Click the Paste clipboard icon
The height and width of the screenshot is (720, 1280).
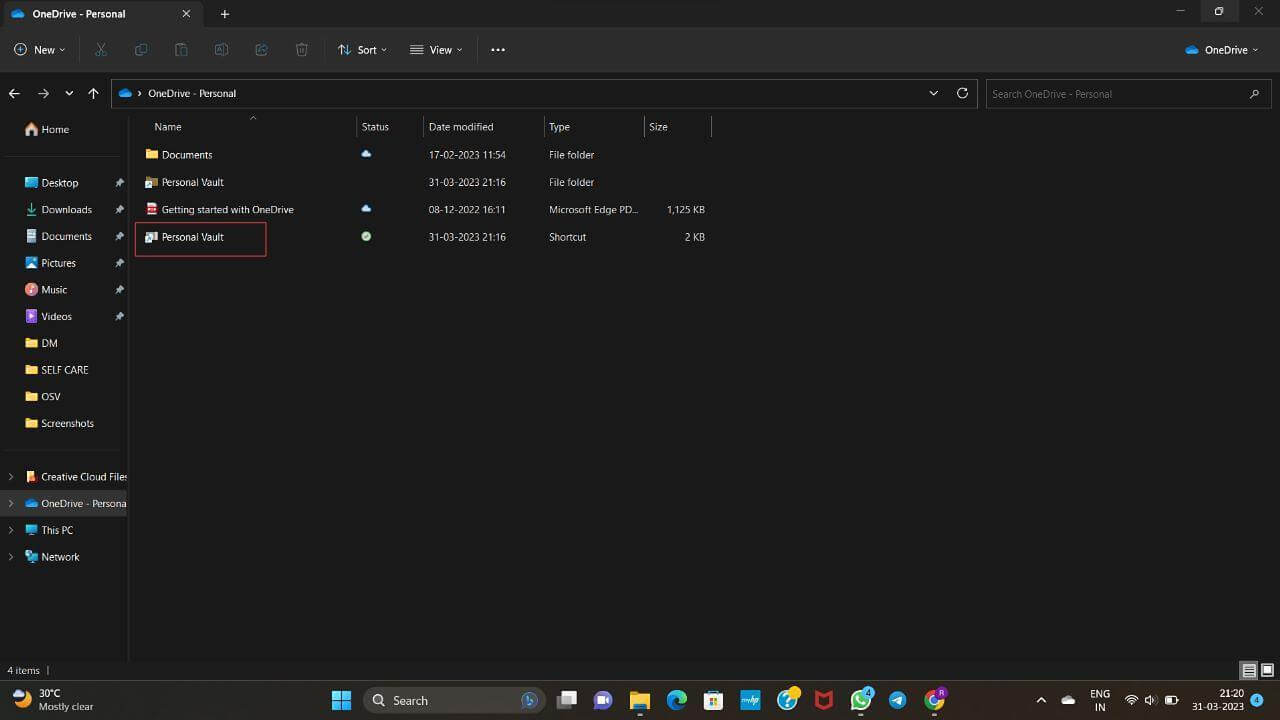181,50
